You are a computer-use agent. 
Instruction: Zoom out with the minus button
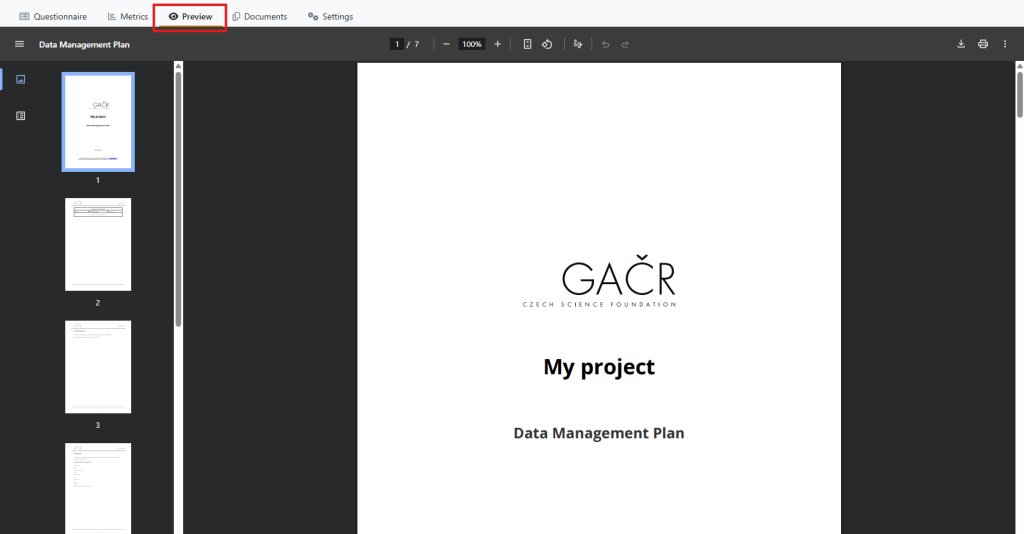(446, 44)
